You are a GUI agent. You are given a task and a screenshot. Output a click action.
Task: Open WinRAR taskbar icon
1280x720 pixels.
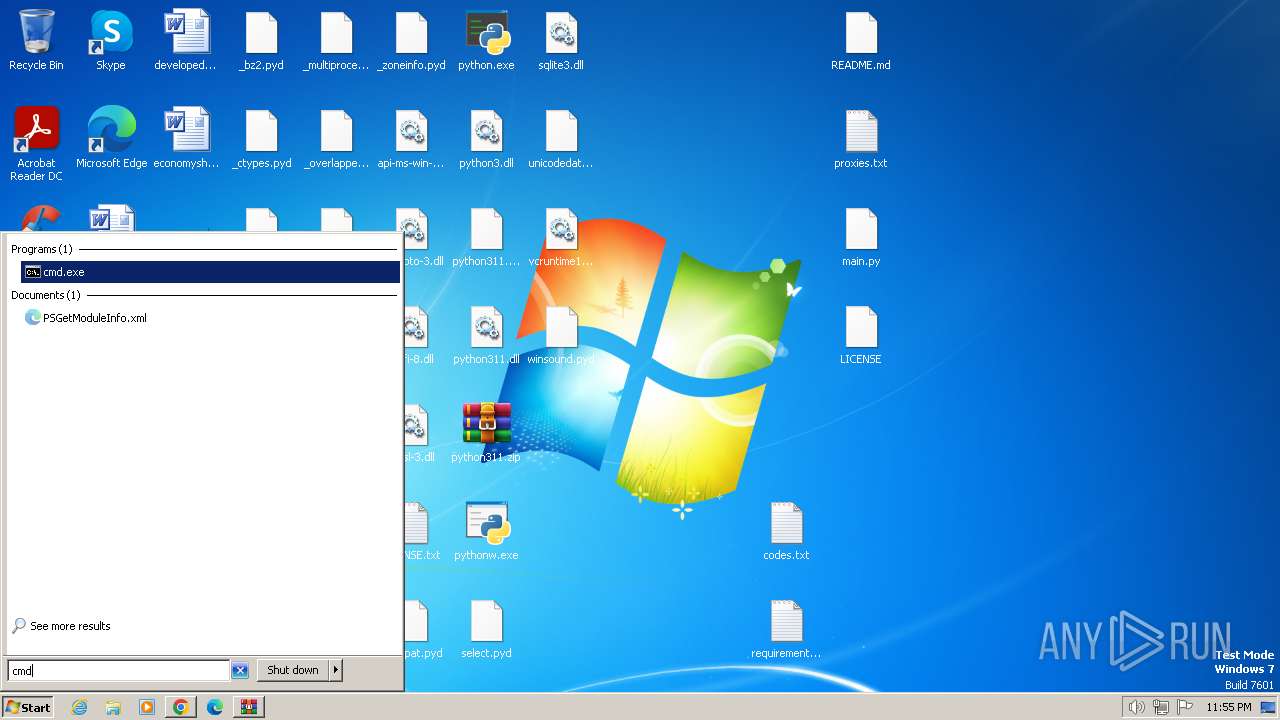248,707
